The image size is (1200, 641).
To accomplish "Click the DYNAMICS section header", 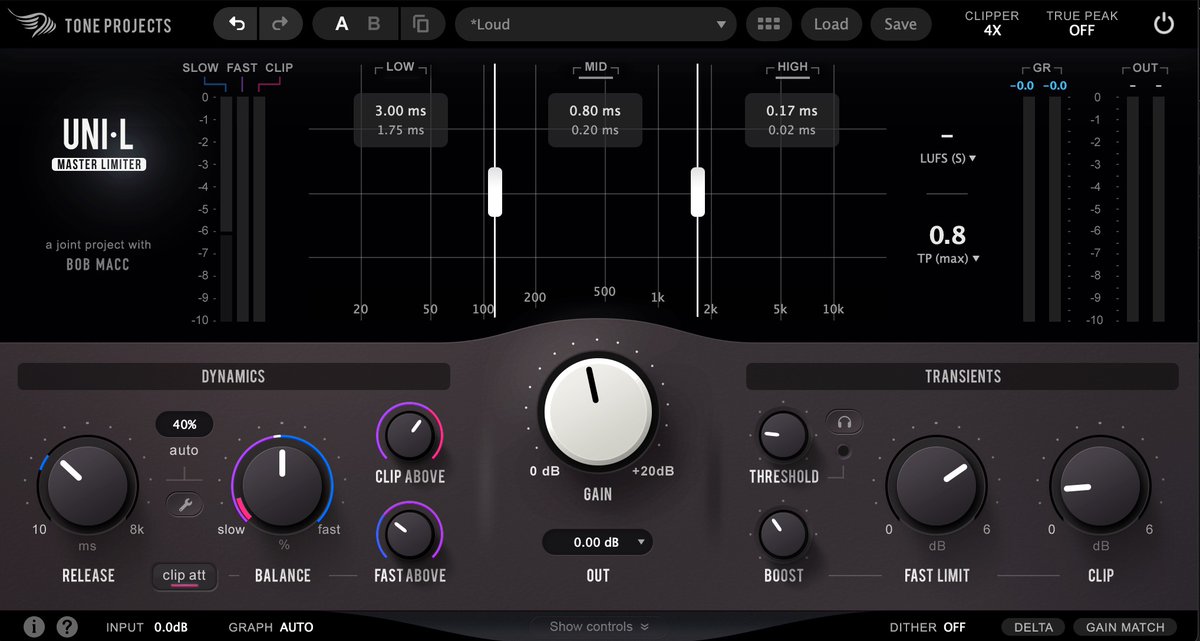I will 233,376.
